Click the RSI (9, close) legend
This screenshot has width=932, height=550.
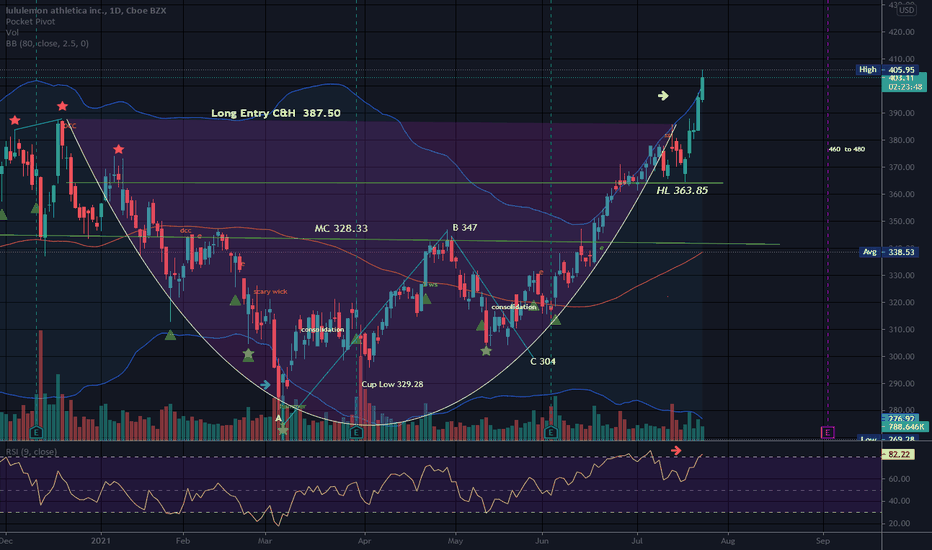click(32, 452)
